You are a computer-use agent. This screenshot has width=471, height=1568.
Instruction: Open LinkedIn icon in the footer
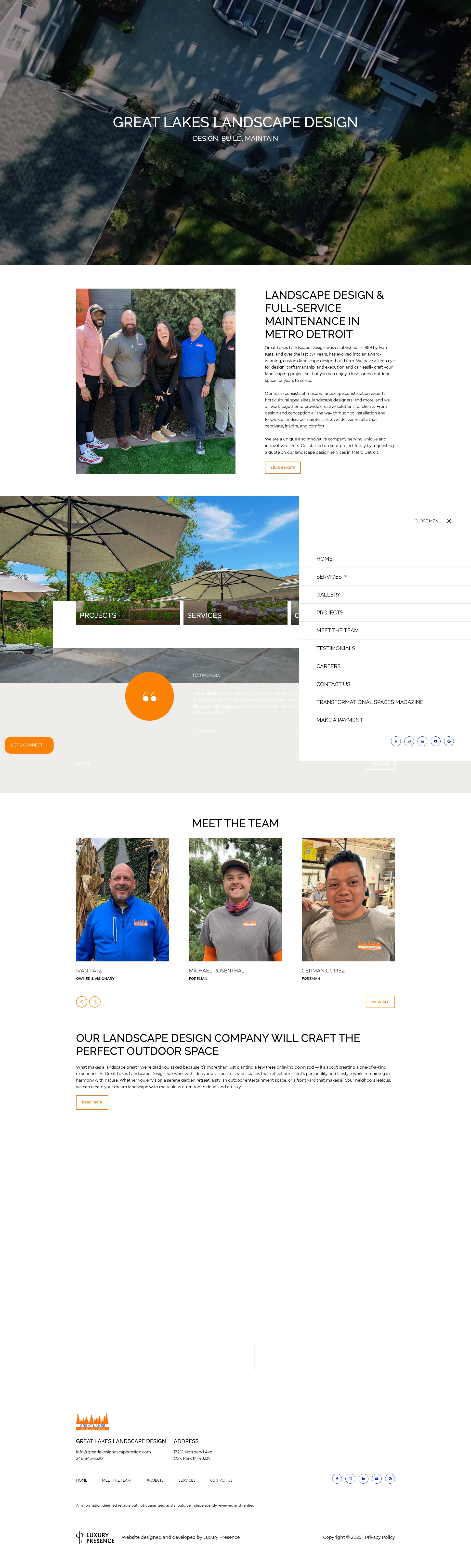[x=363, y=1478]
